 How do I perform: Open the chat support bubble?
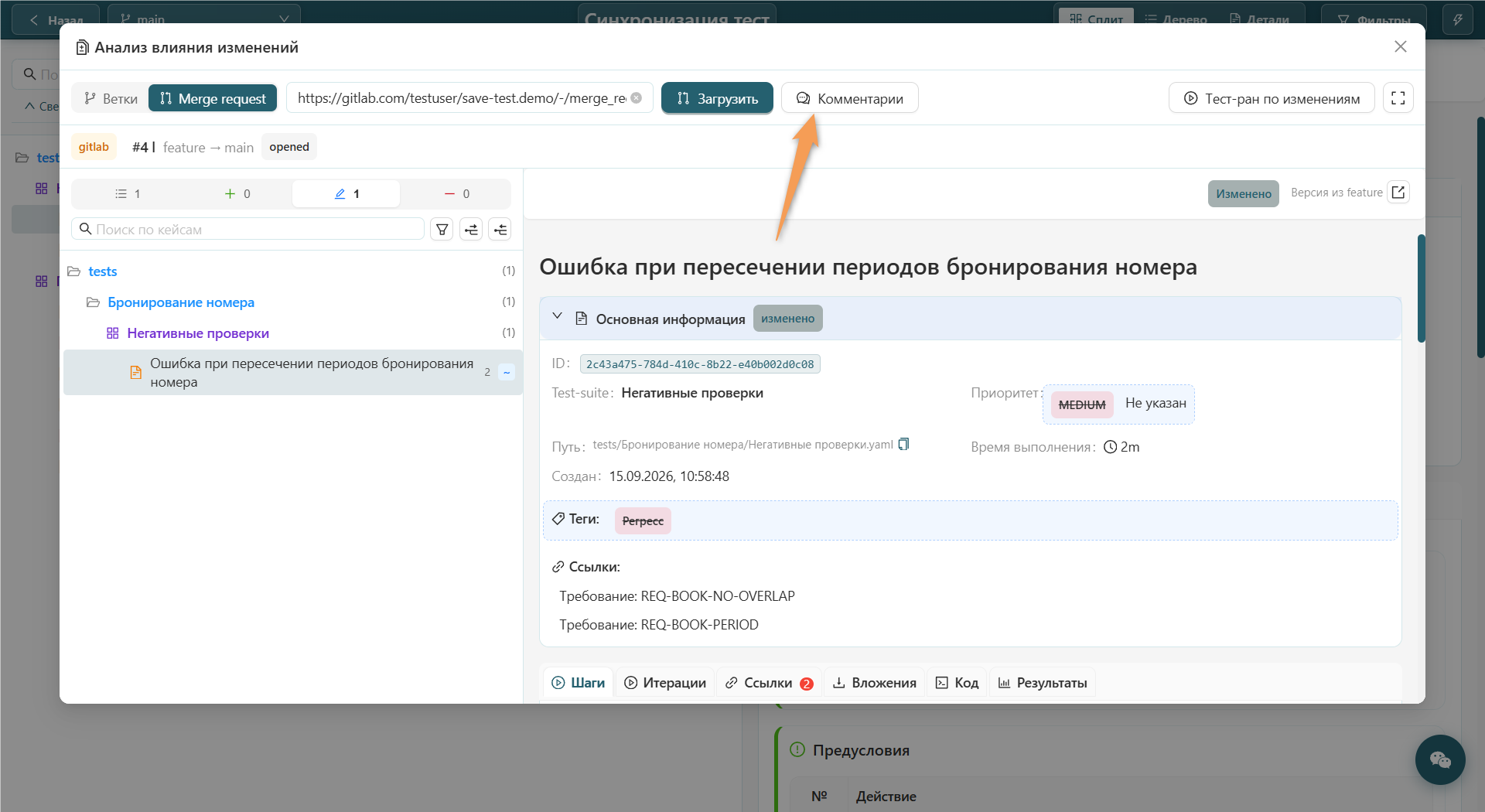(x=1440, y=759)
